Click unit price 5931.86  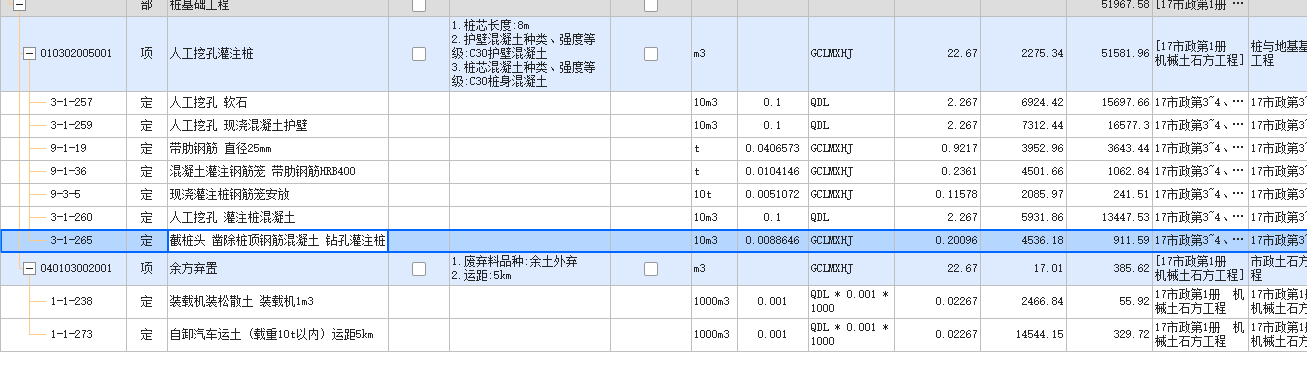[x=1043, y=218]
